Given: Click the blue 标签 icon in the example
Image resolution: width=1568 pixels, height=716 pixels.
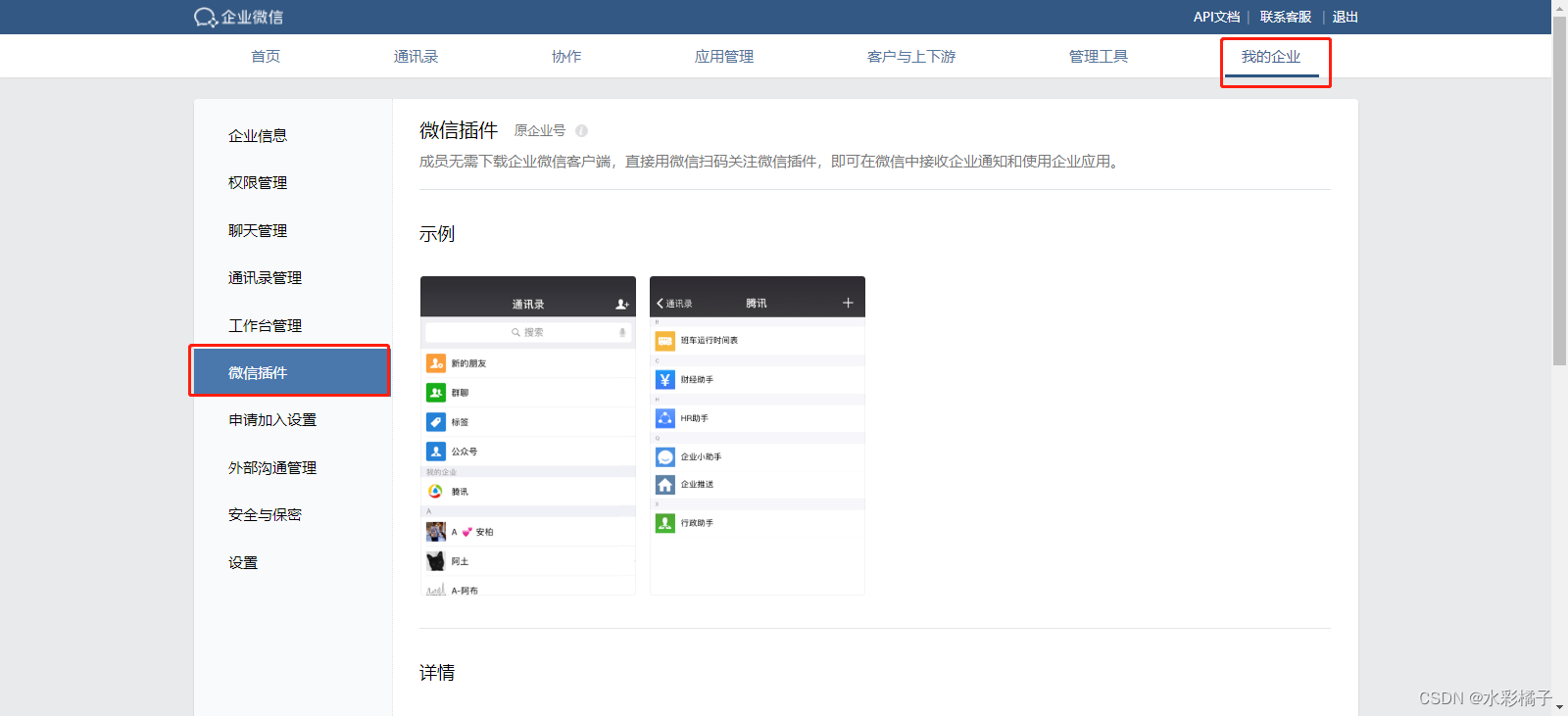Looking at the screenshot, I should coord(436,422).
